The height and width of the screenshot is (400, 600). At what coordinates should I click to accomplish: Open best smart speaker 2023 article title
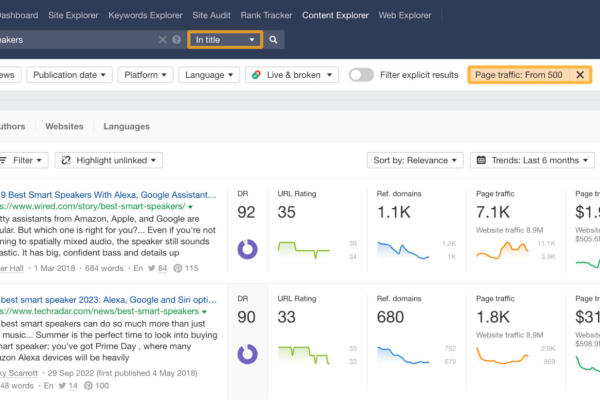[108, 300]
